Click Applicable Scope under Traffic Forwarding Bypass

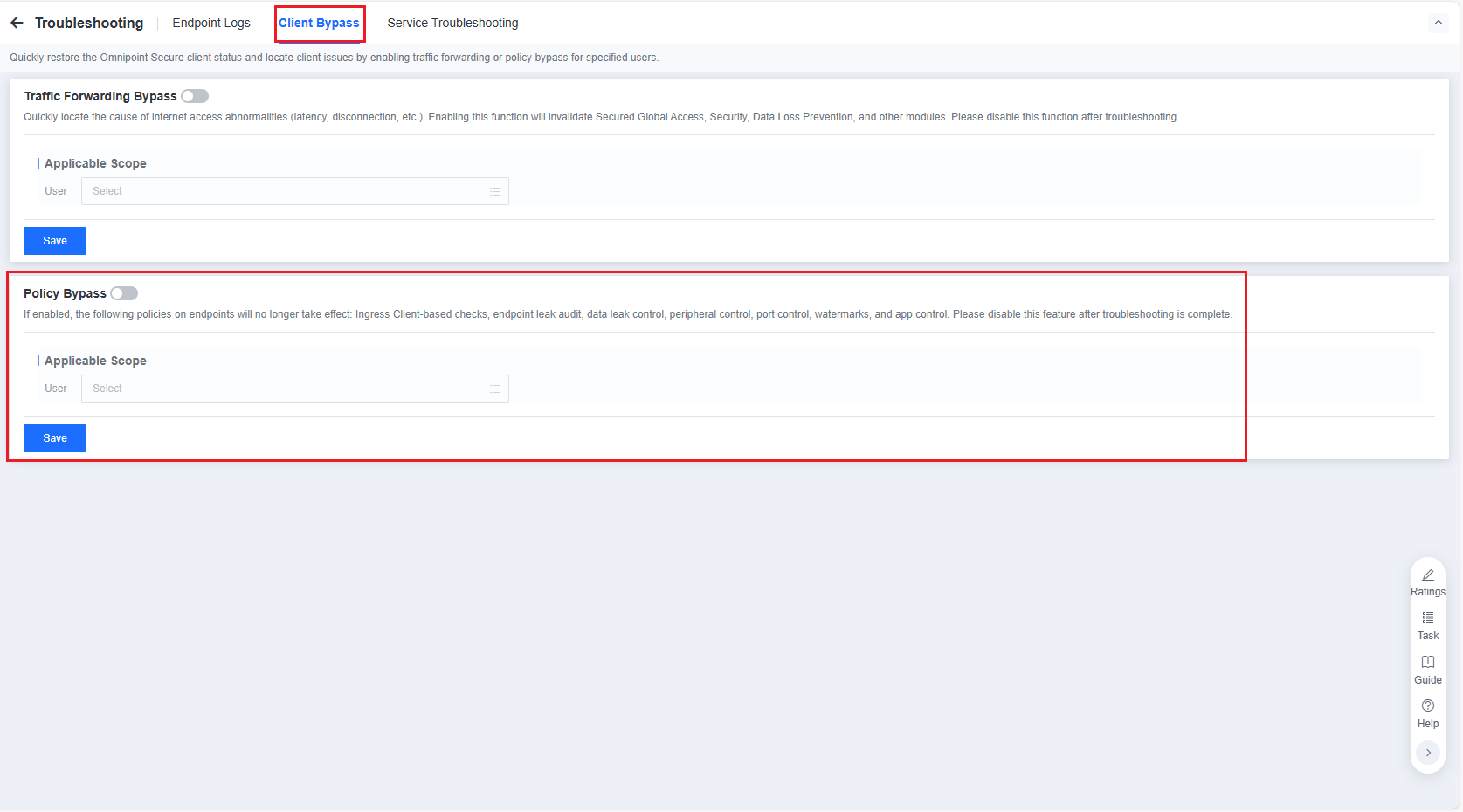click(95, 163)
